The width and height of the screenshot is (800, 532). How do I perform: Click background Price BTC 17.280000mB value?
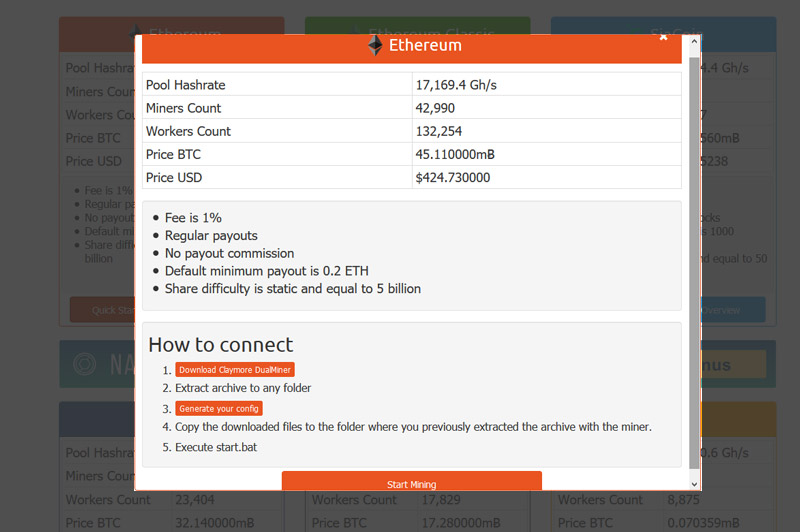pyautogui.click(x=461, y=523)
